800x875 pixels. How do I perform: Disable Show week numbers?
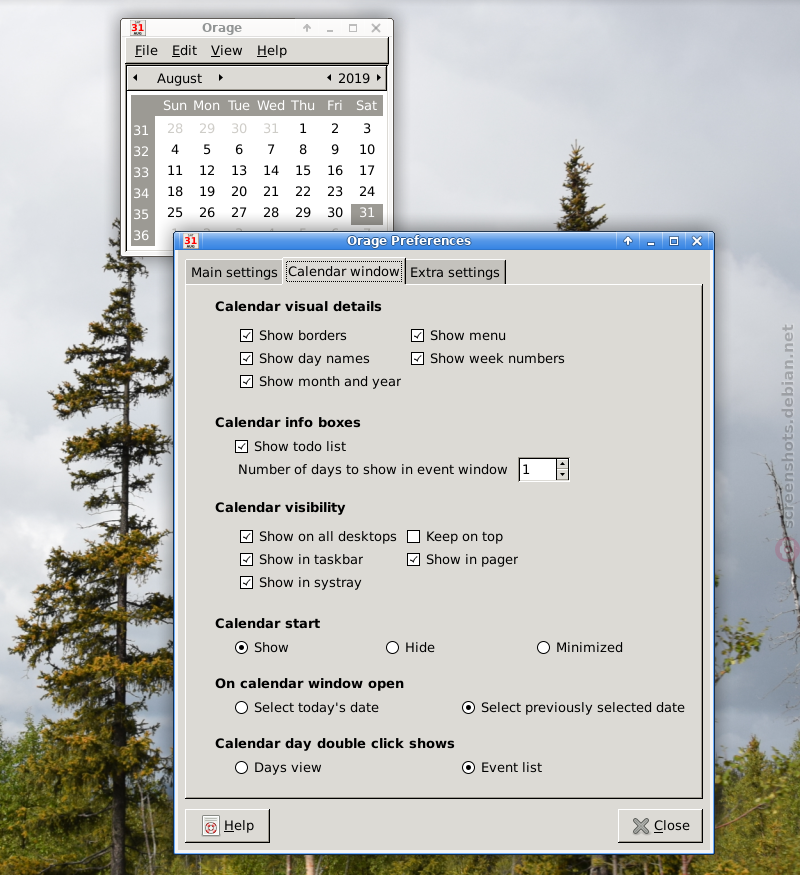pos(417,358)
